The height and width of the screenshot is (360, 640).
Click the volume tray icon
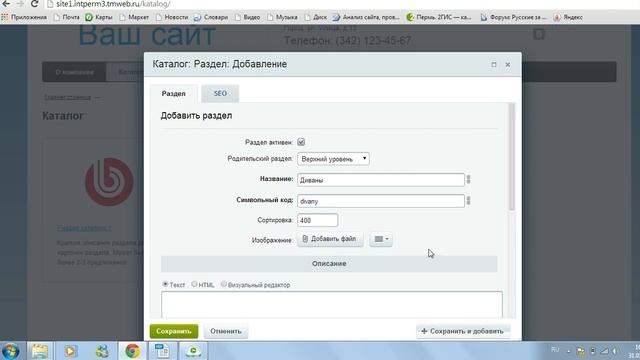615,351
